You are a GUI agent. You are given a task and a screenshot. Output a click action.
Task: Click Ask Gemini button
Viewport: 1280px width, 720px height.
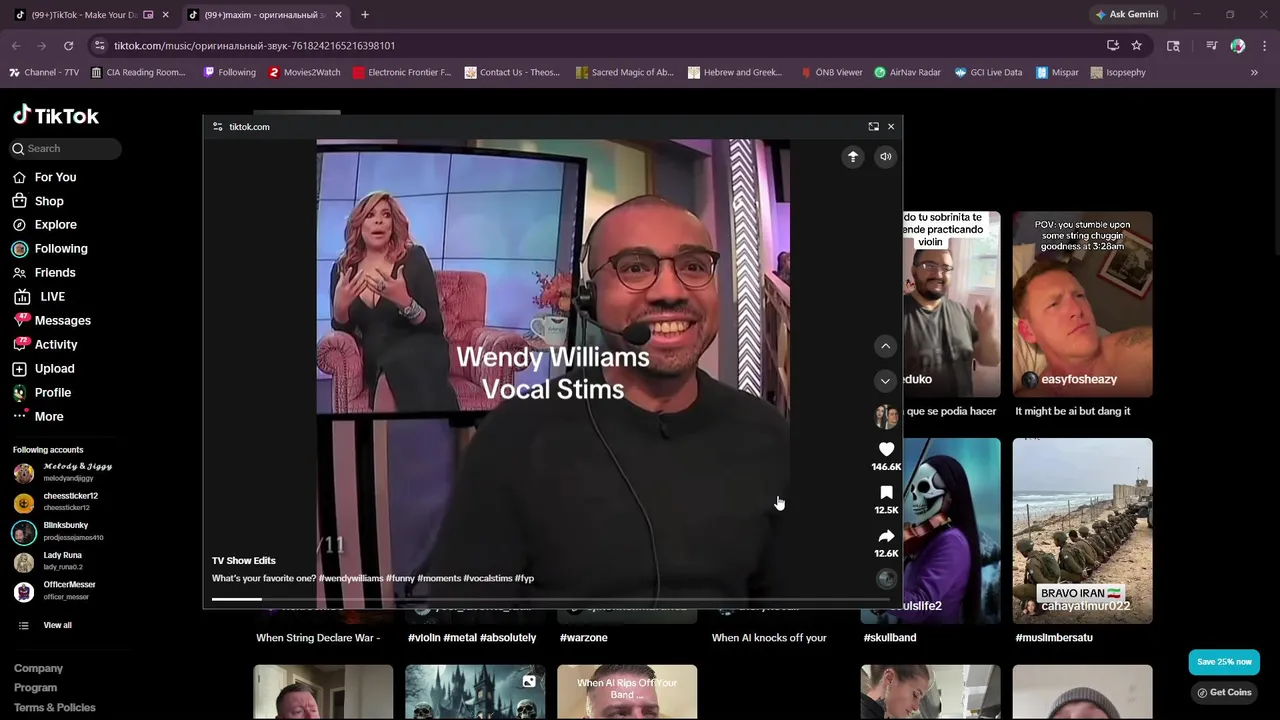pos(1126,15)
